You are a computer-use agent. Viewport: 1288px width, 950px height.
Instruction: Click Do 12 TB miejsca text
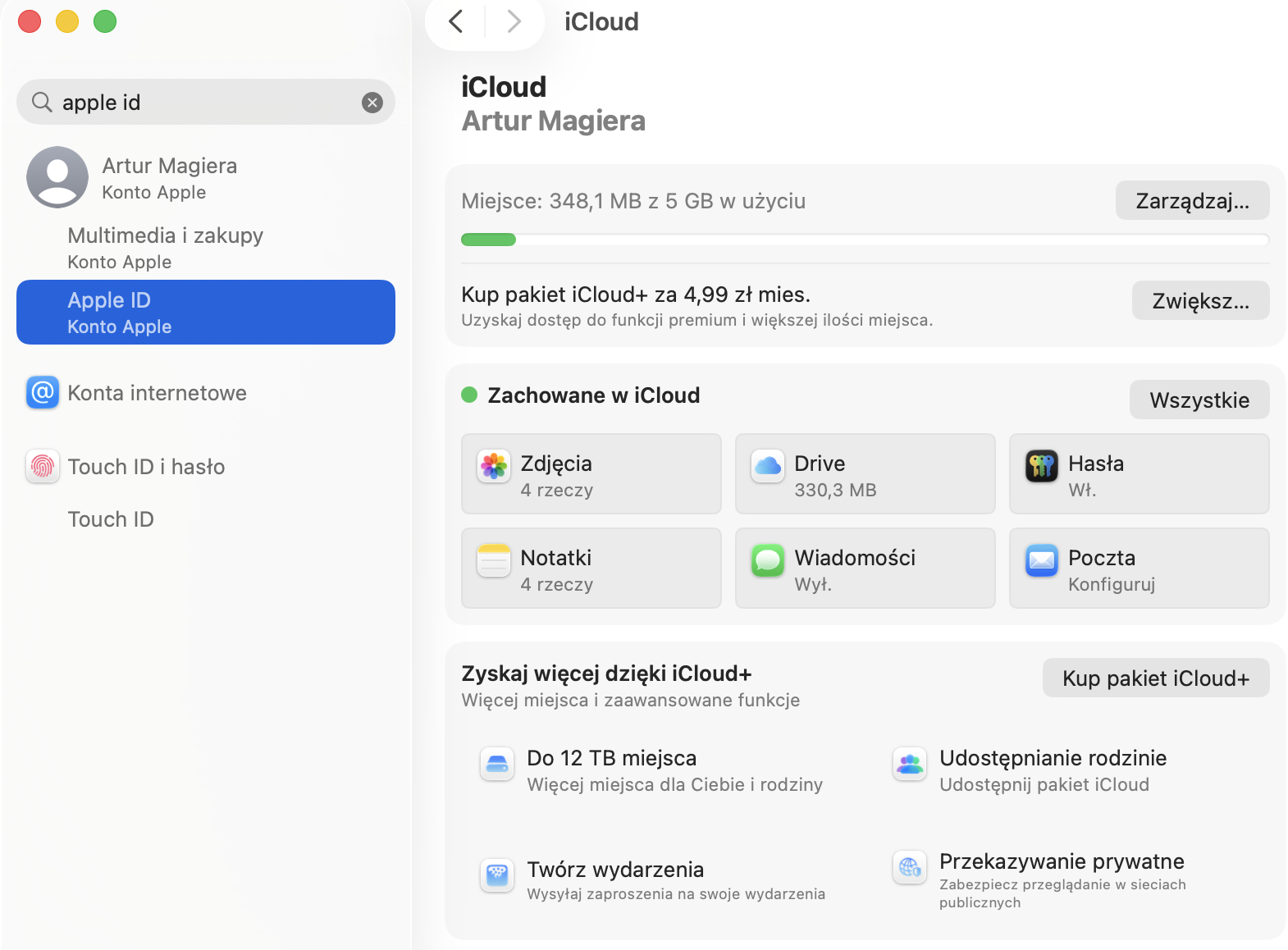coord(612,758)
